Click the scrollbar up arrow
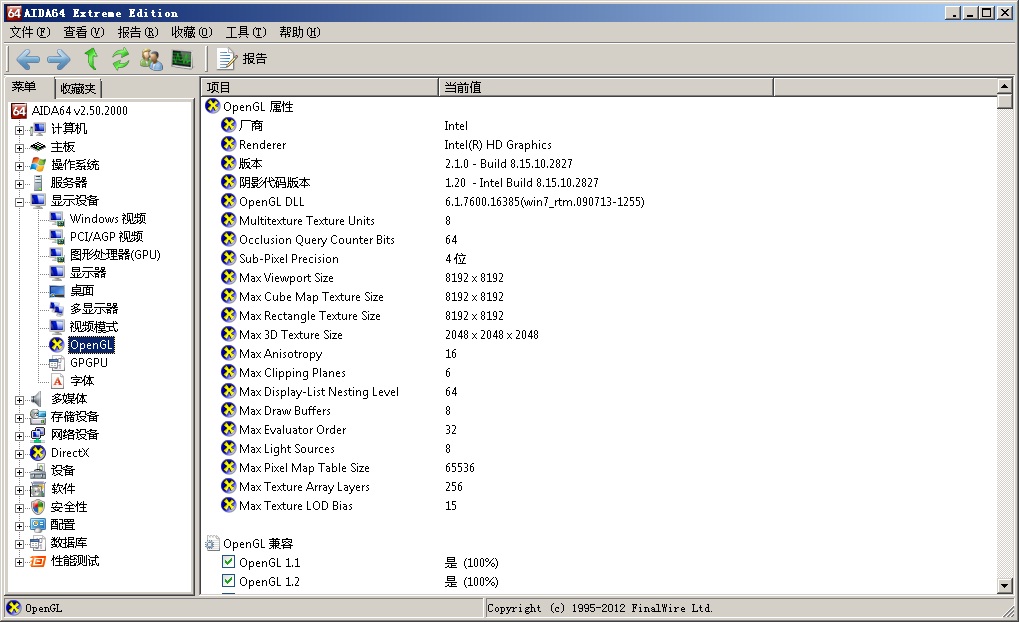The width and height of the screenshot is (1019, 622). coord(1005,86)
